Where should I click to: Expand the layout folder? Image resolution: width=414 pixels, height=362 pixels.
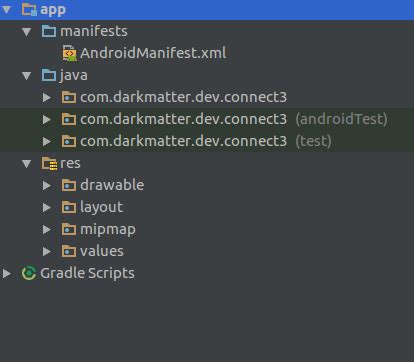pyautogui.click(x=47, y=207)
